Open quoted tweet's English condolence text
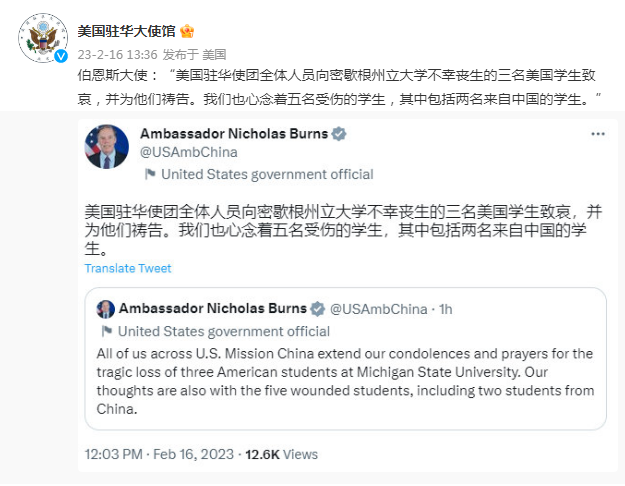This screenshot has width=625, height=486. (x=345, y=381)
